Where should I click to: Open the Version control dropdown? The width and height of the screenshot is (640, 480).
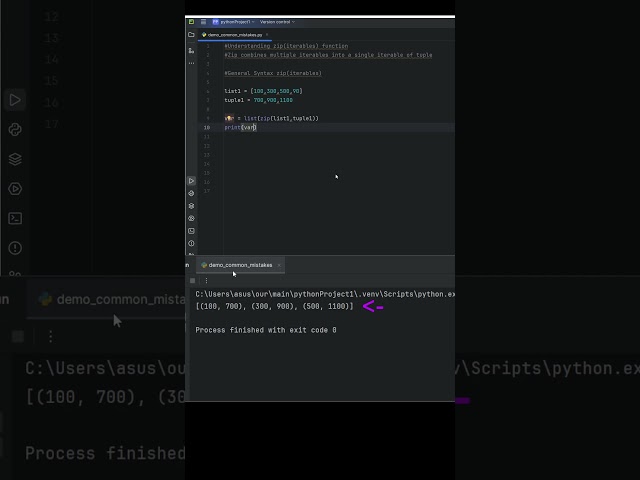(277, 22)
